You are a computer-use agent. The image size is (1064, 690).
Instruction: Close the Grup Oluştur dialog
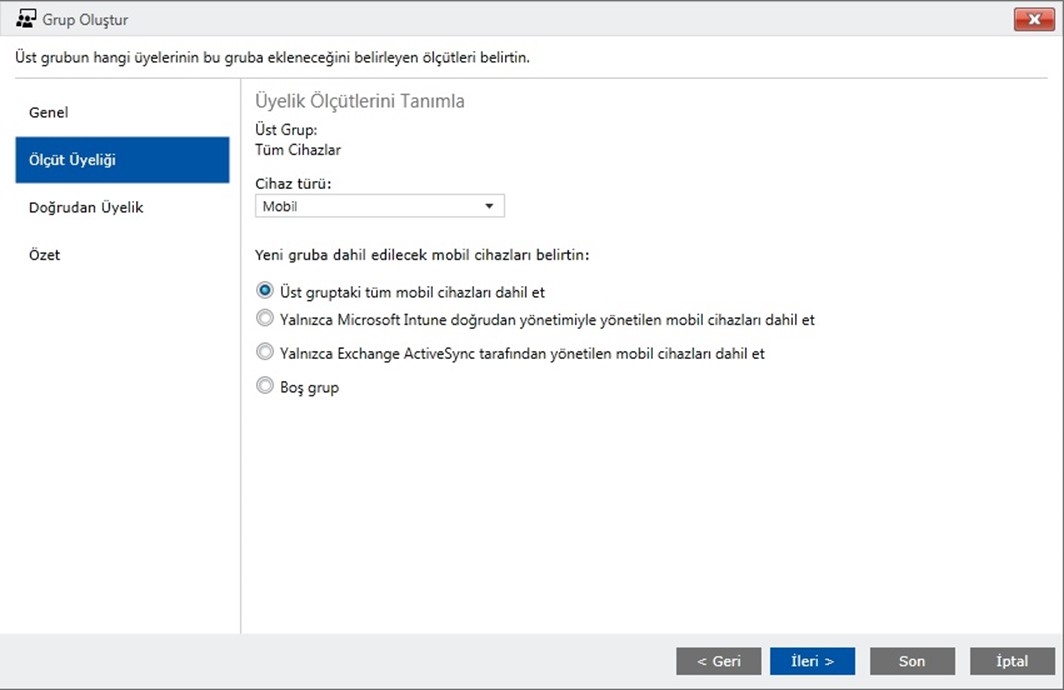1034,20
